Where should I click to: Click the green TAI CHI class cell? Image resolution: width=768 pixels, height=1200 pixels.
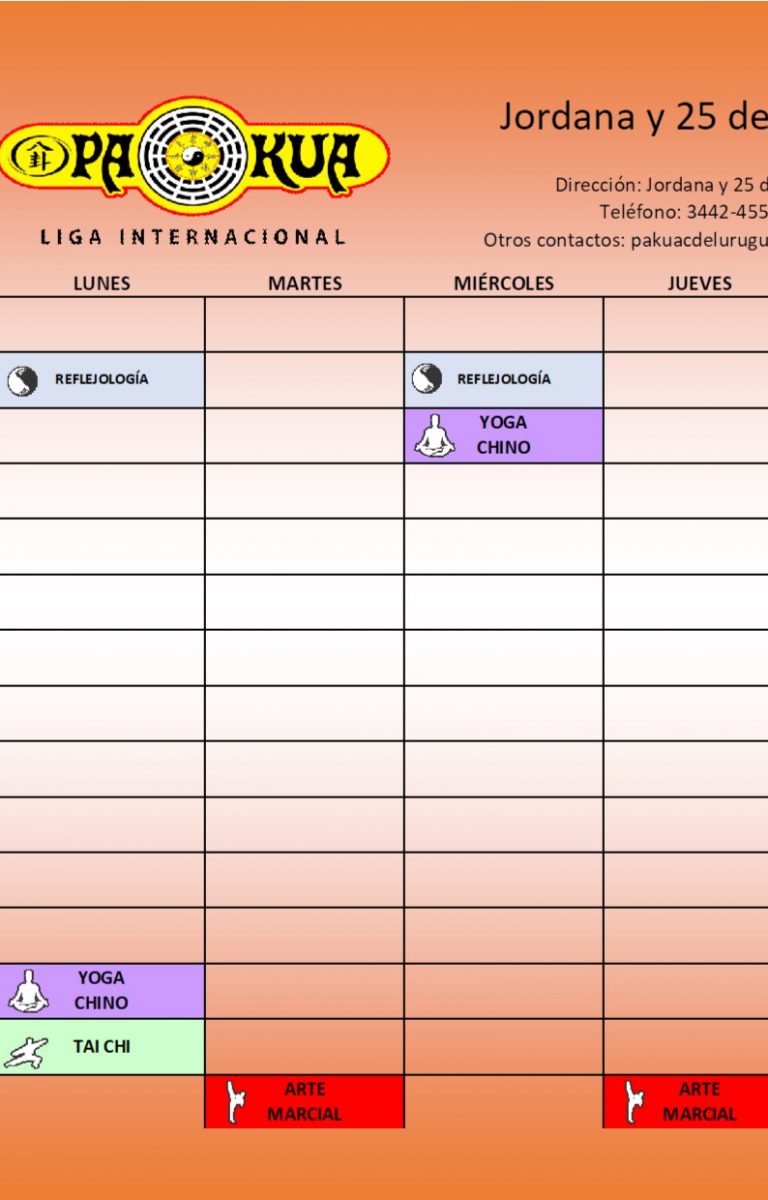pos(102,1047)
